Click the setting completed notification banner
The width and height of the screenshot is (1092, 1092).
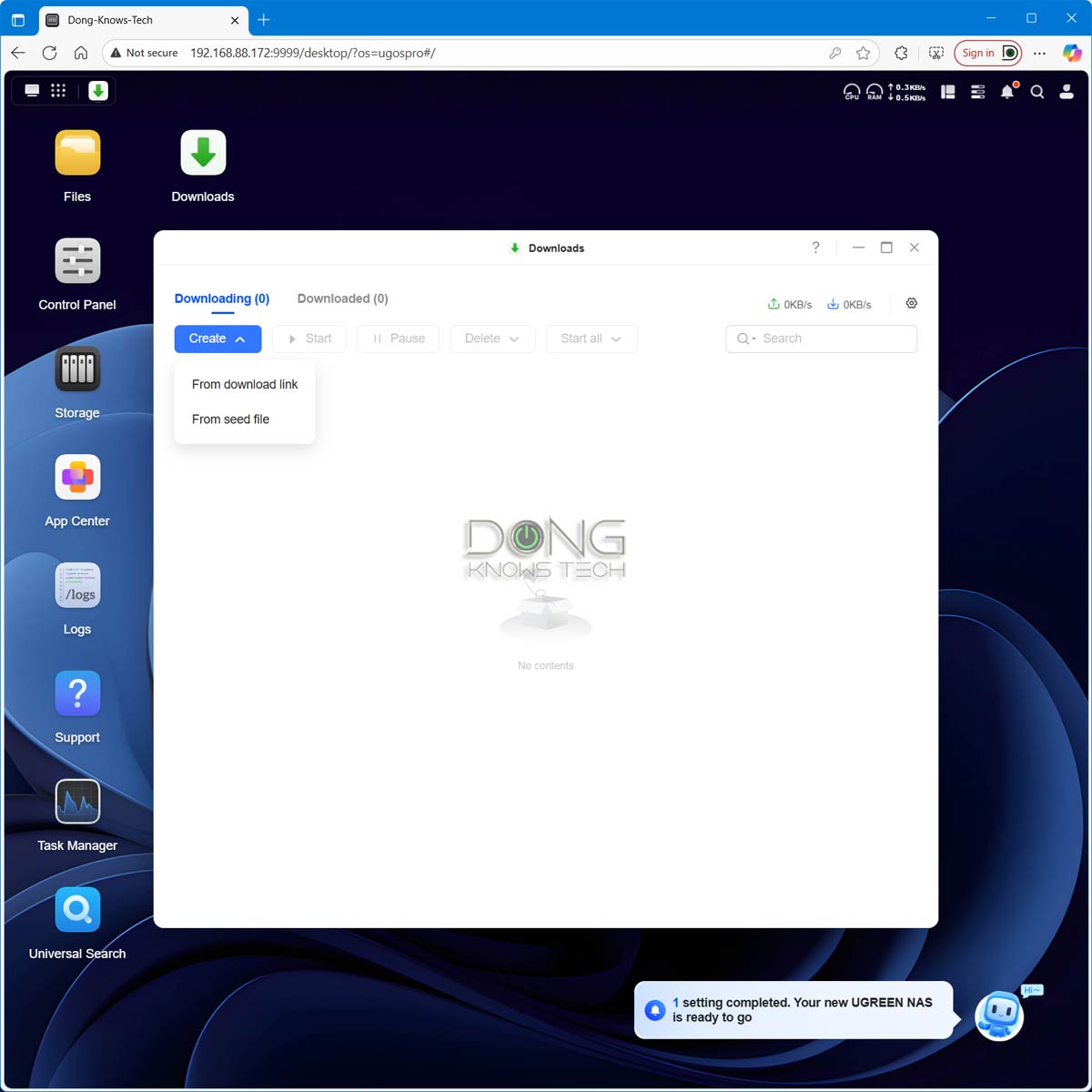point(794,1010)
